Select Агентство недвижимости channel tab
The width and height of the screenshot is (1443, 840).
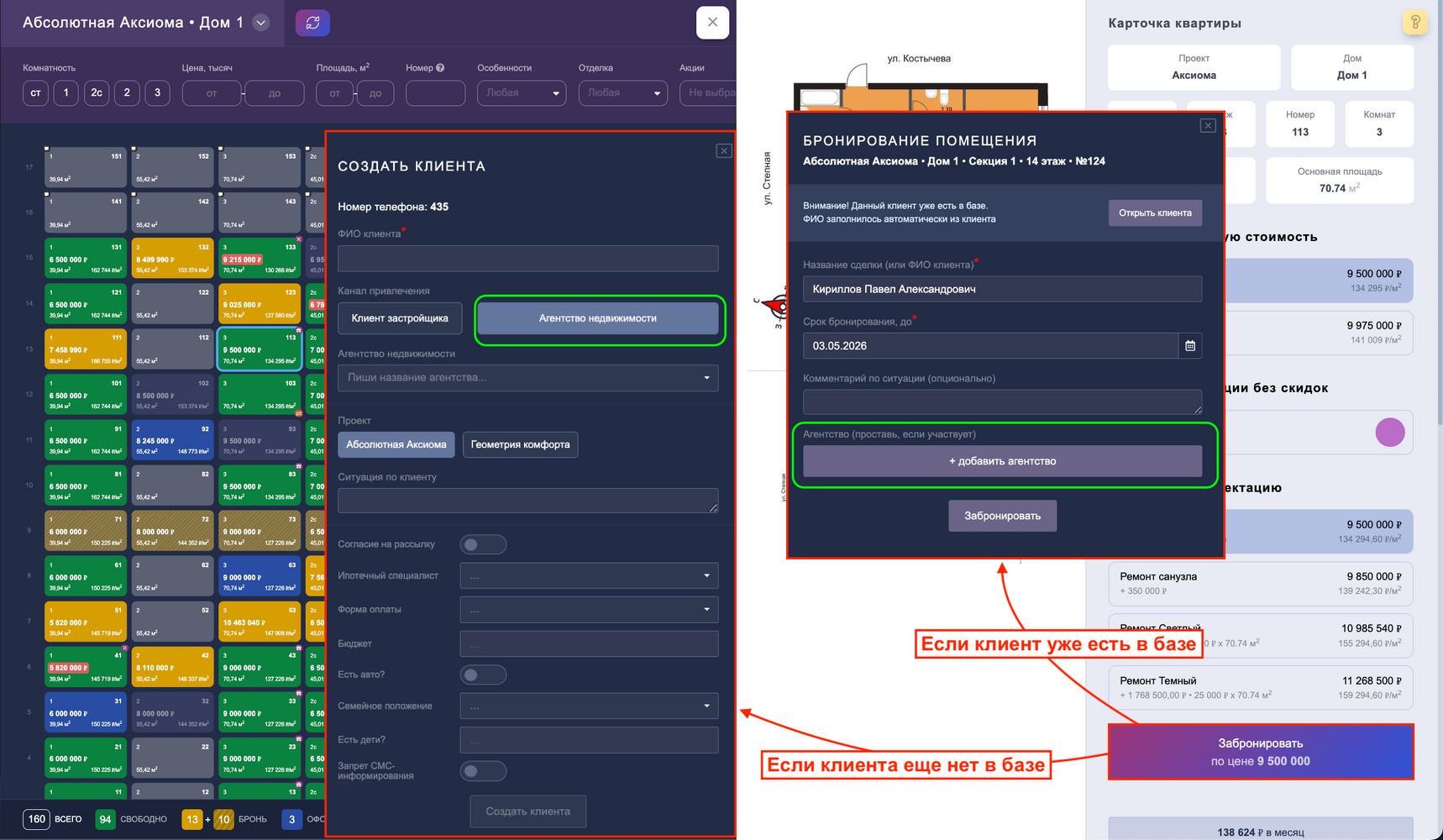point(598,318)
